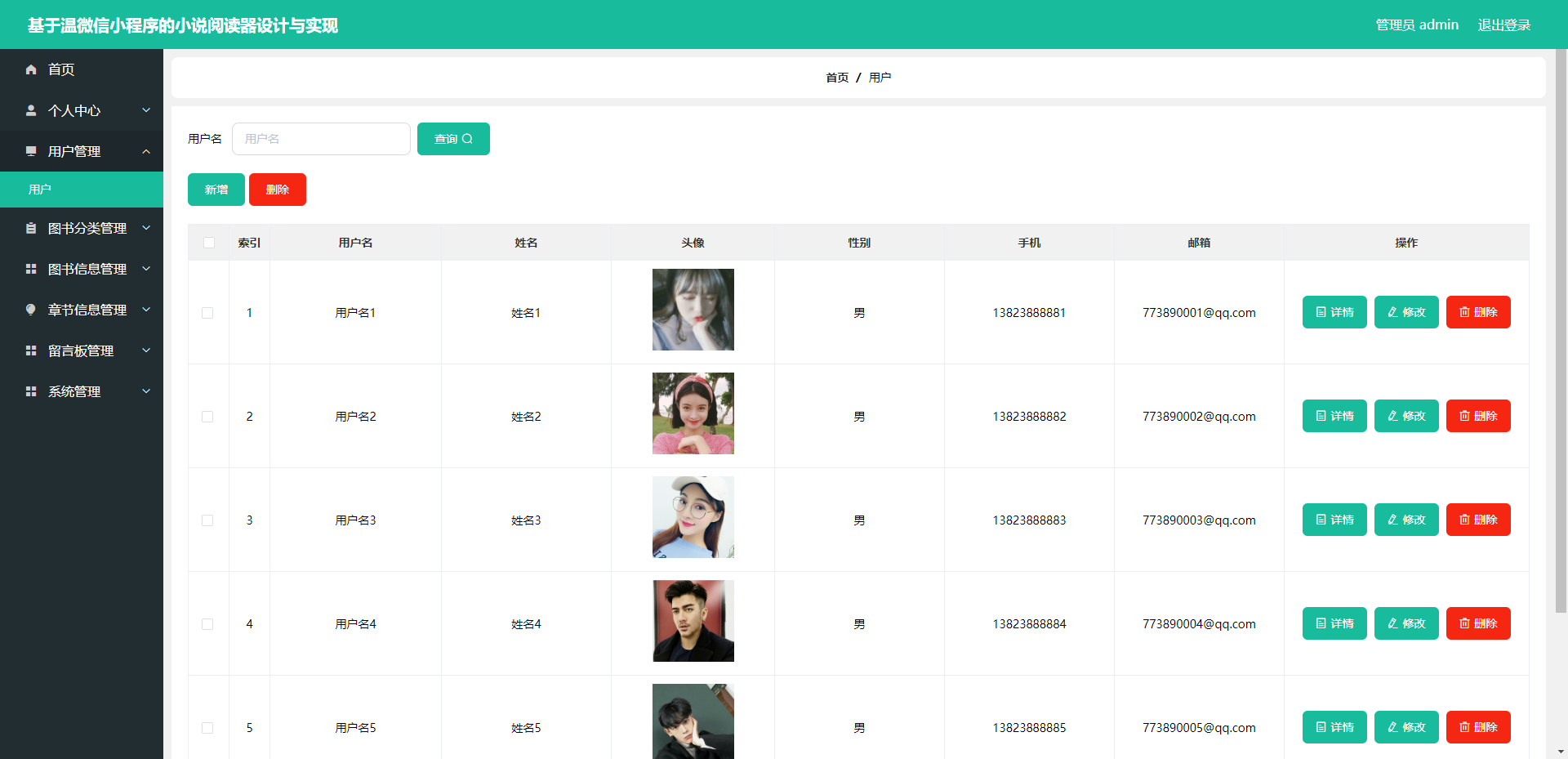Select the book icon next to 图书分类管理
1568x759 pixels.
[31, 229]
